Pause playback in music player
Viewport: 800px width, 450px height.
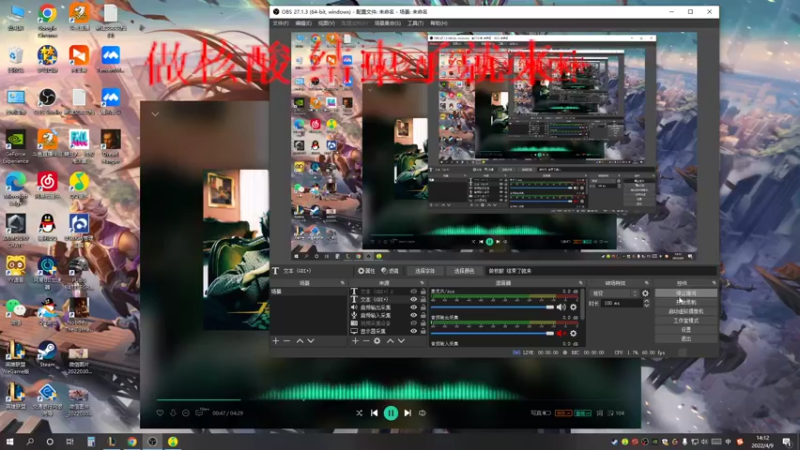pos(391,413)
